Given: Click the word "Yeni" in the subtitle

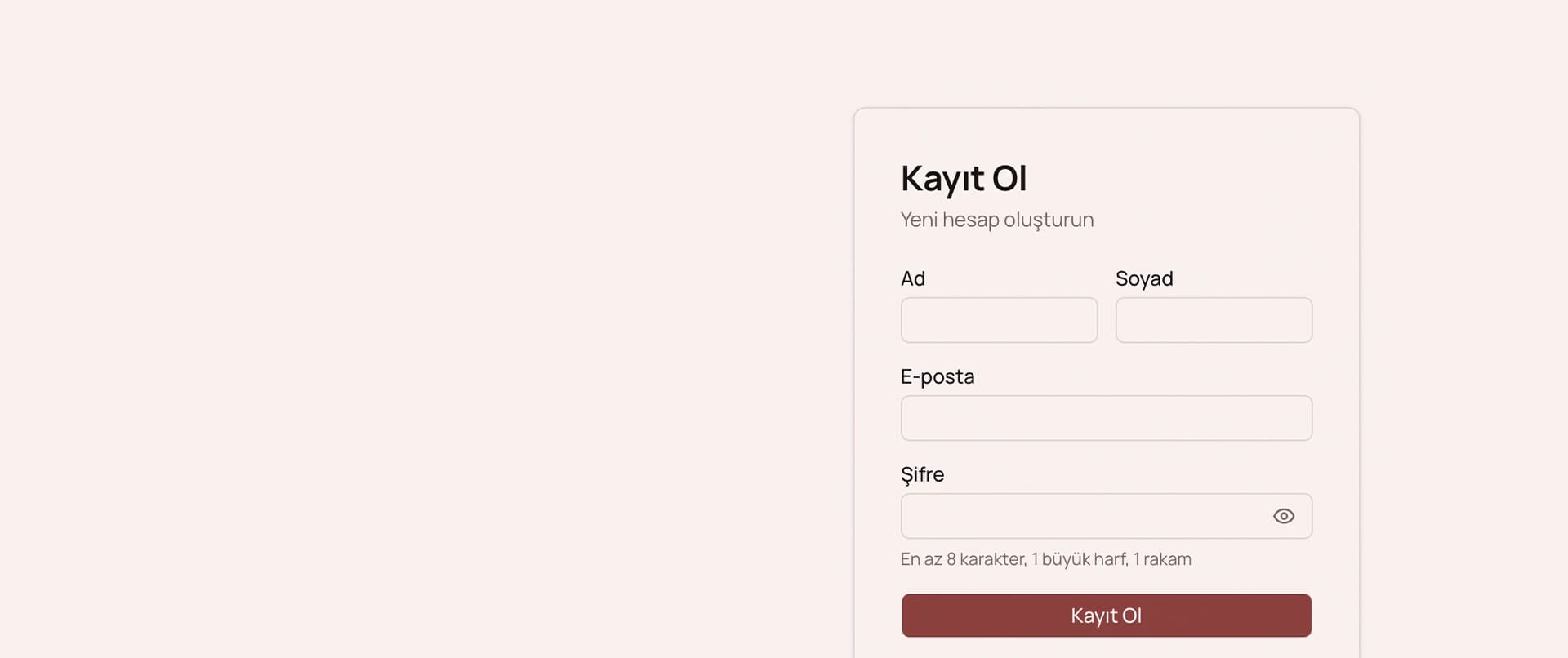Looking at the screenshot, I should click(918, 220).
